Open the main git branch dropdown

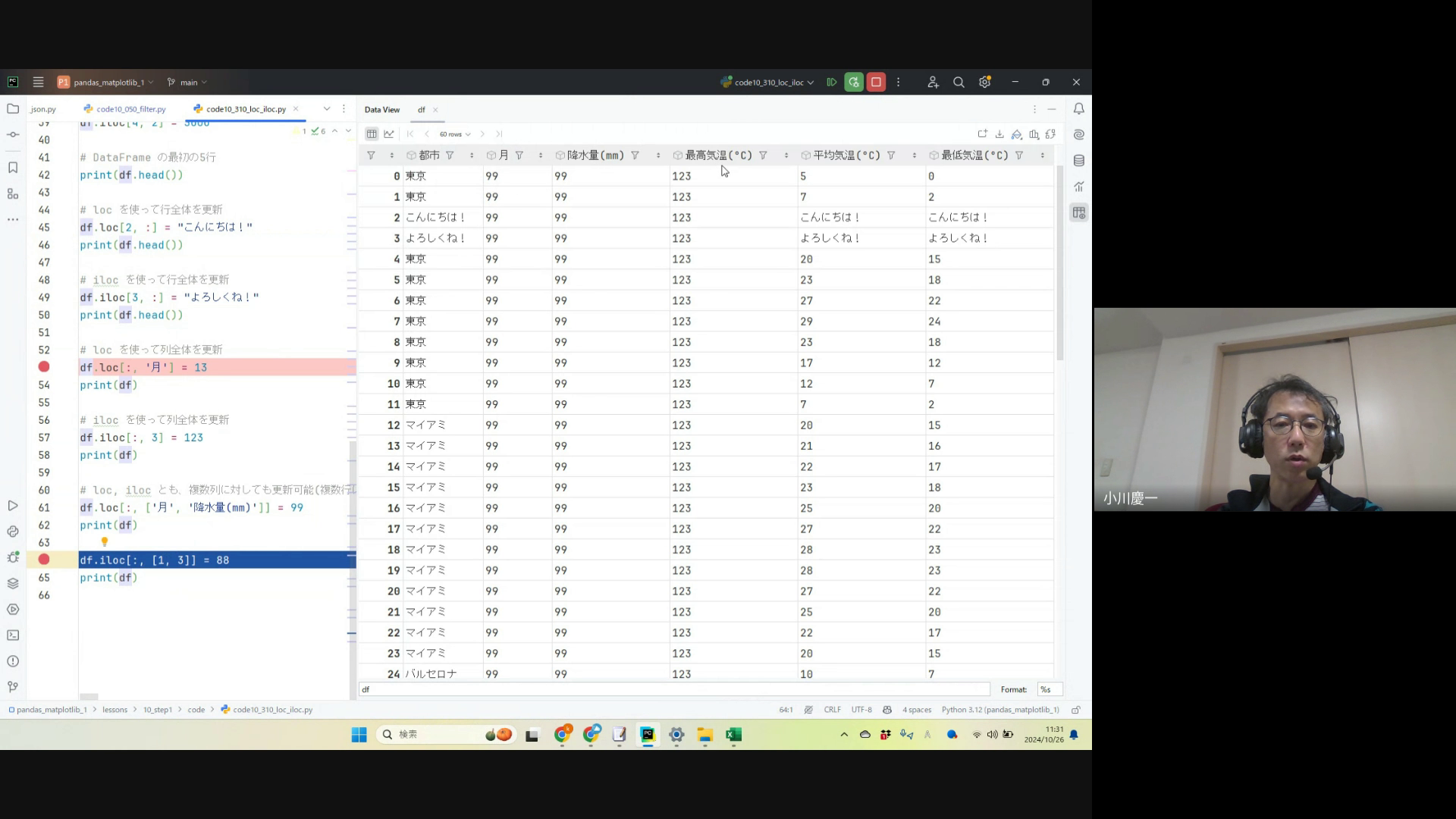188,83
